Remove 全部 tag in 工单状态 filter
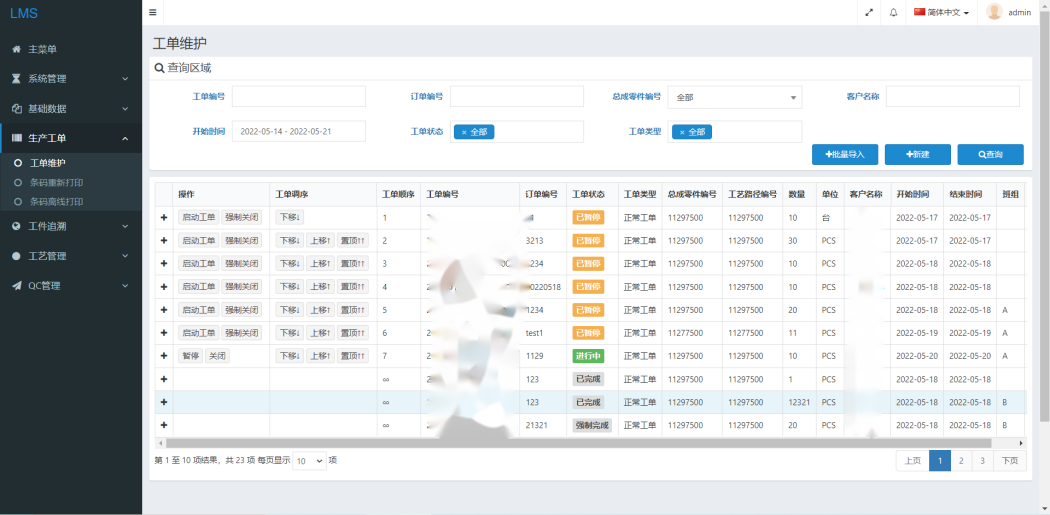The width and height of the screenshot is (1050, 515). (464, 132)
